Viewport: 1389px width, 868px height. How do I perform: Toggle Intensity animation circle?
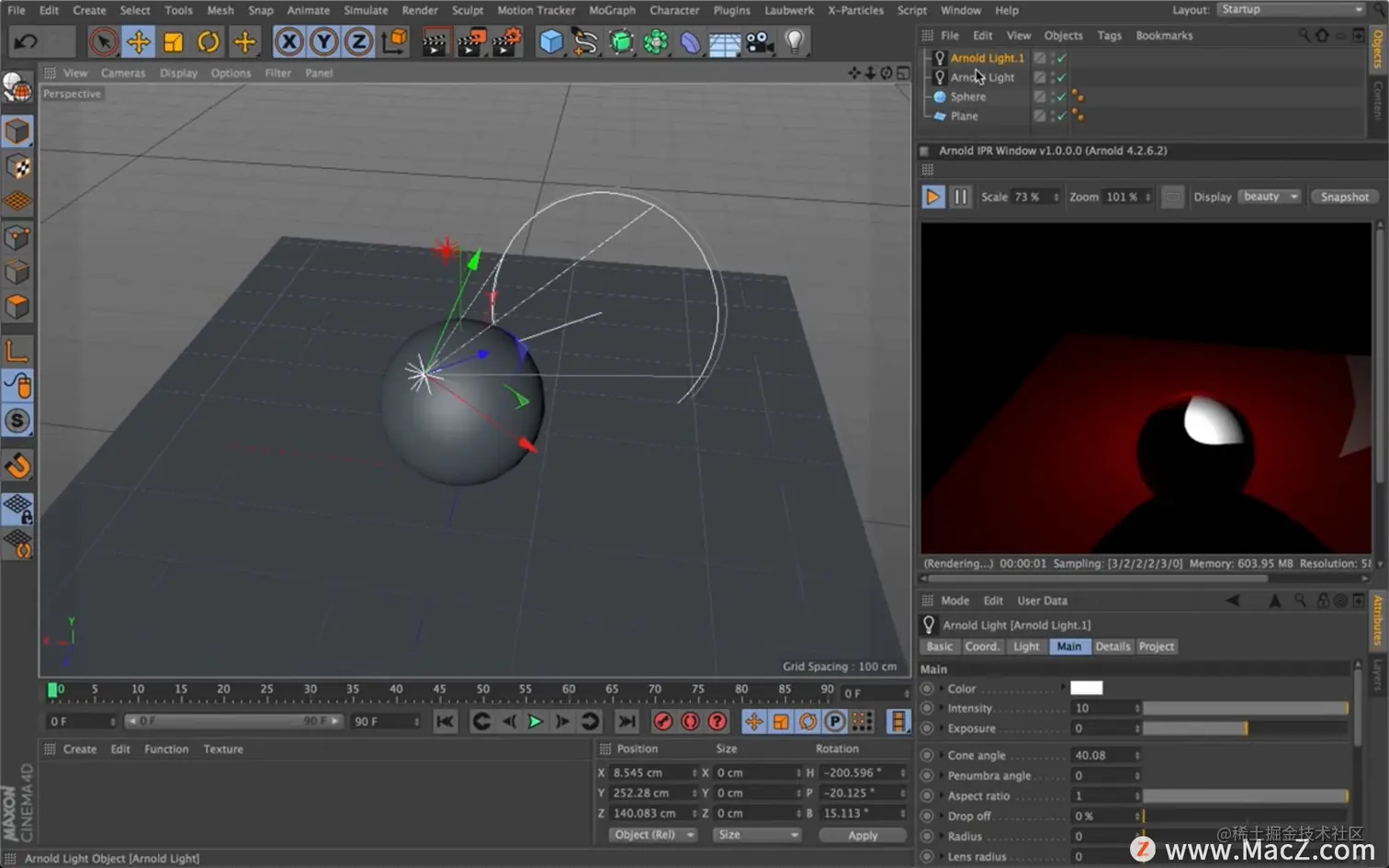pos(927,708)
